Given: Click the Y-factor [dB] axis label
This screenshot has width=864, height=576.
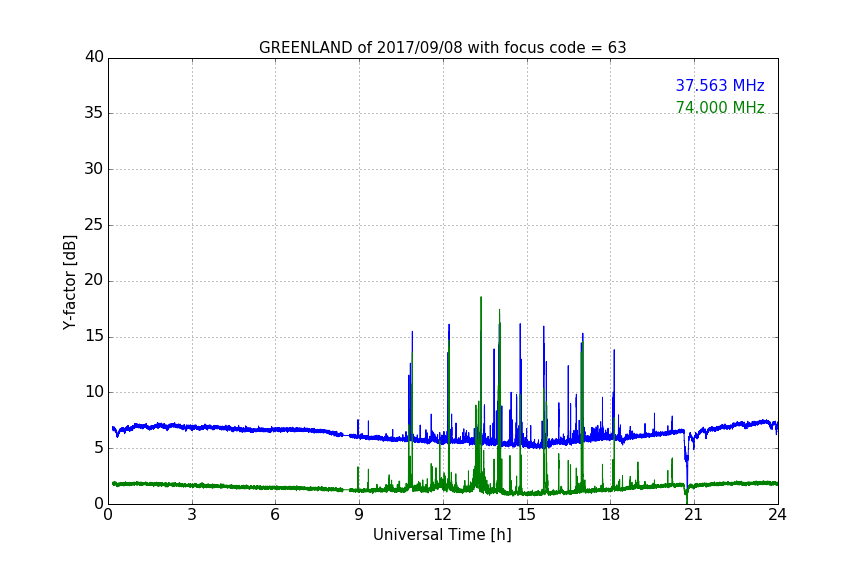Looking at the screenshot, I should (69, 282).
